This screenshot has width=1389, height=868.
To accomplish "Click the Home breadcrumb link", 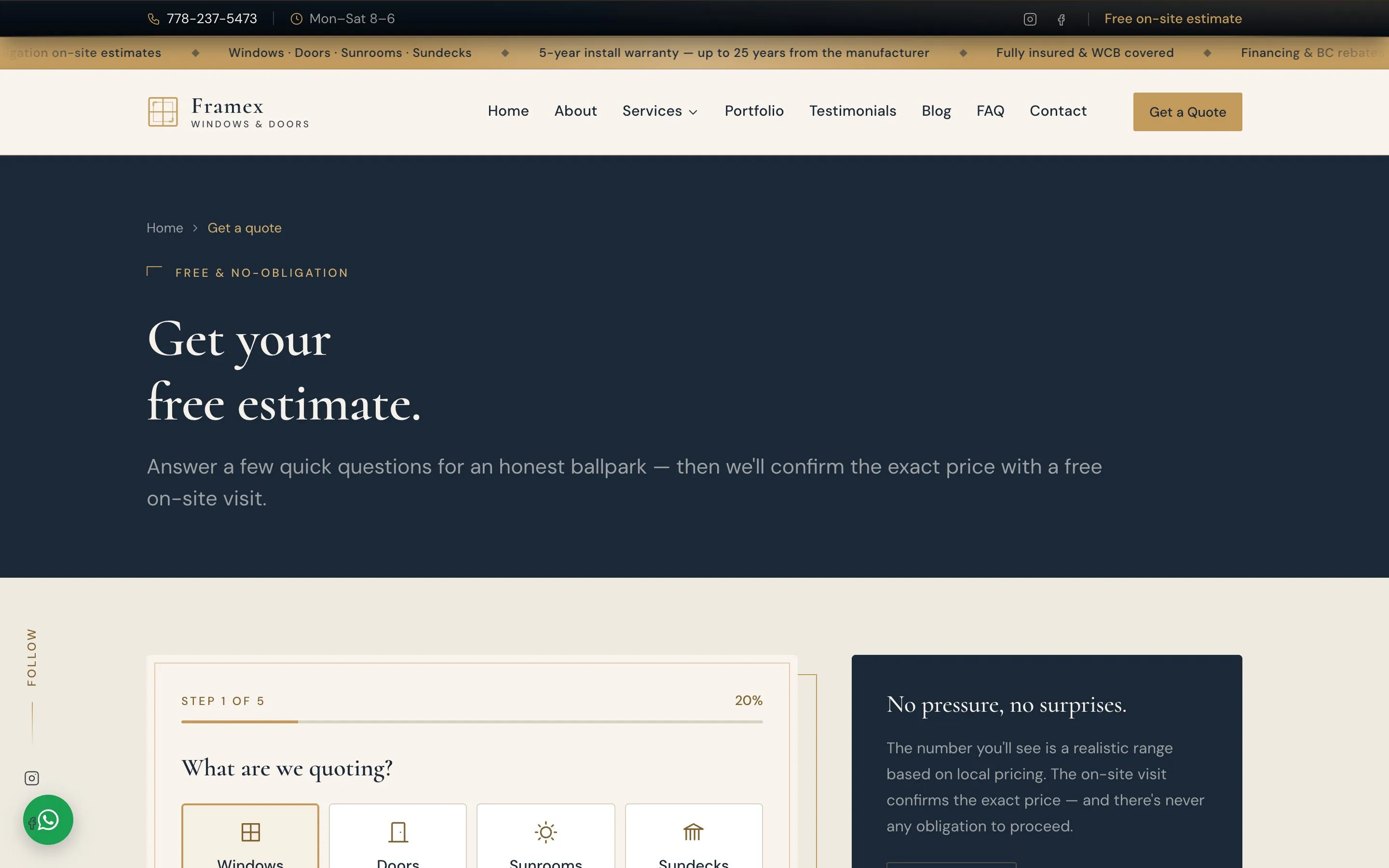I will [165, 228].
